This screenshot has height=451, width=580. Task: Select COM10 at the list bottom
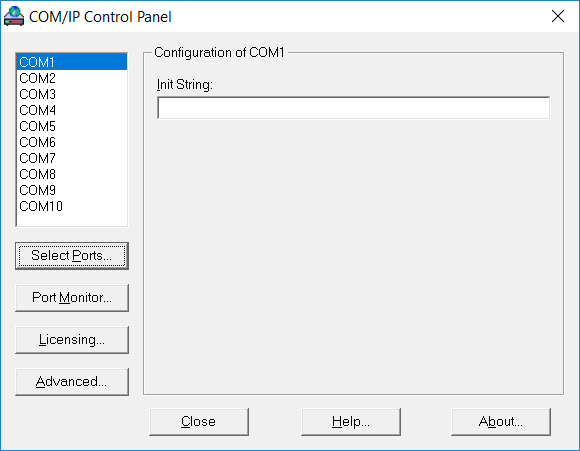coord(72,206)
